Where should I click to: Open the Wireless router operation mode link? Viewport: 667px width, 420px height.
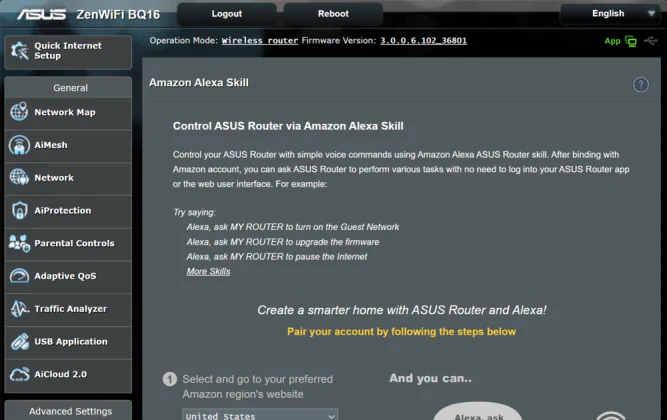tap(259, 41)
